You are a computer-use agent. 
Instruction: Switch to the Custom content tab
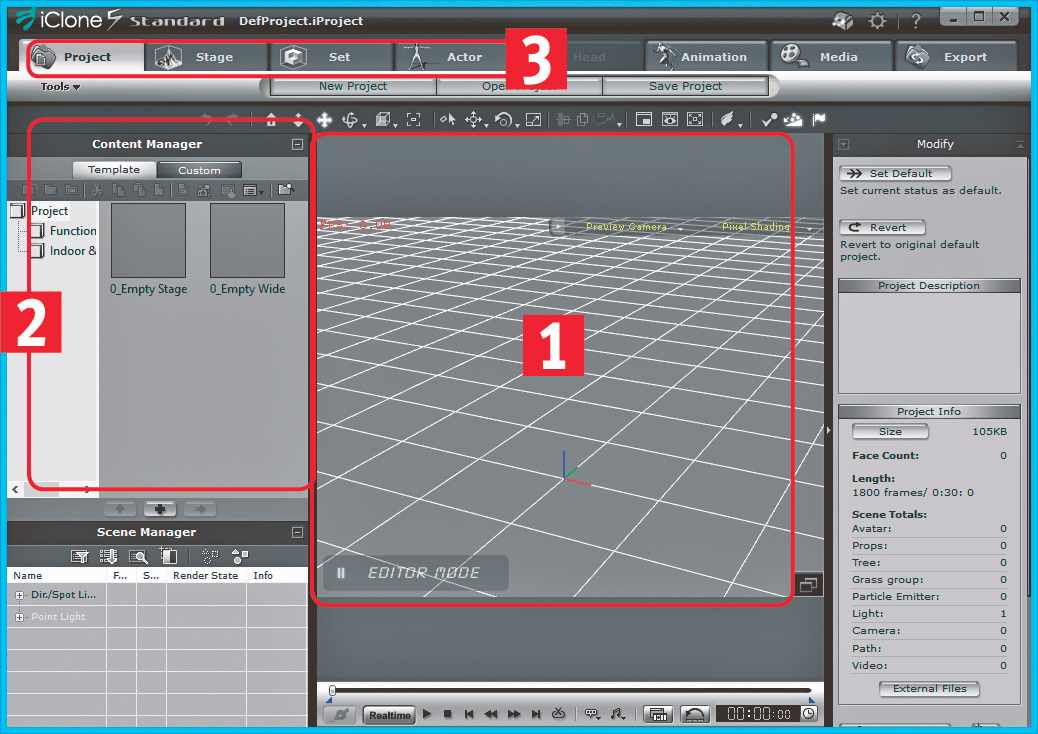(x=199, y=170)
